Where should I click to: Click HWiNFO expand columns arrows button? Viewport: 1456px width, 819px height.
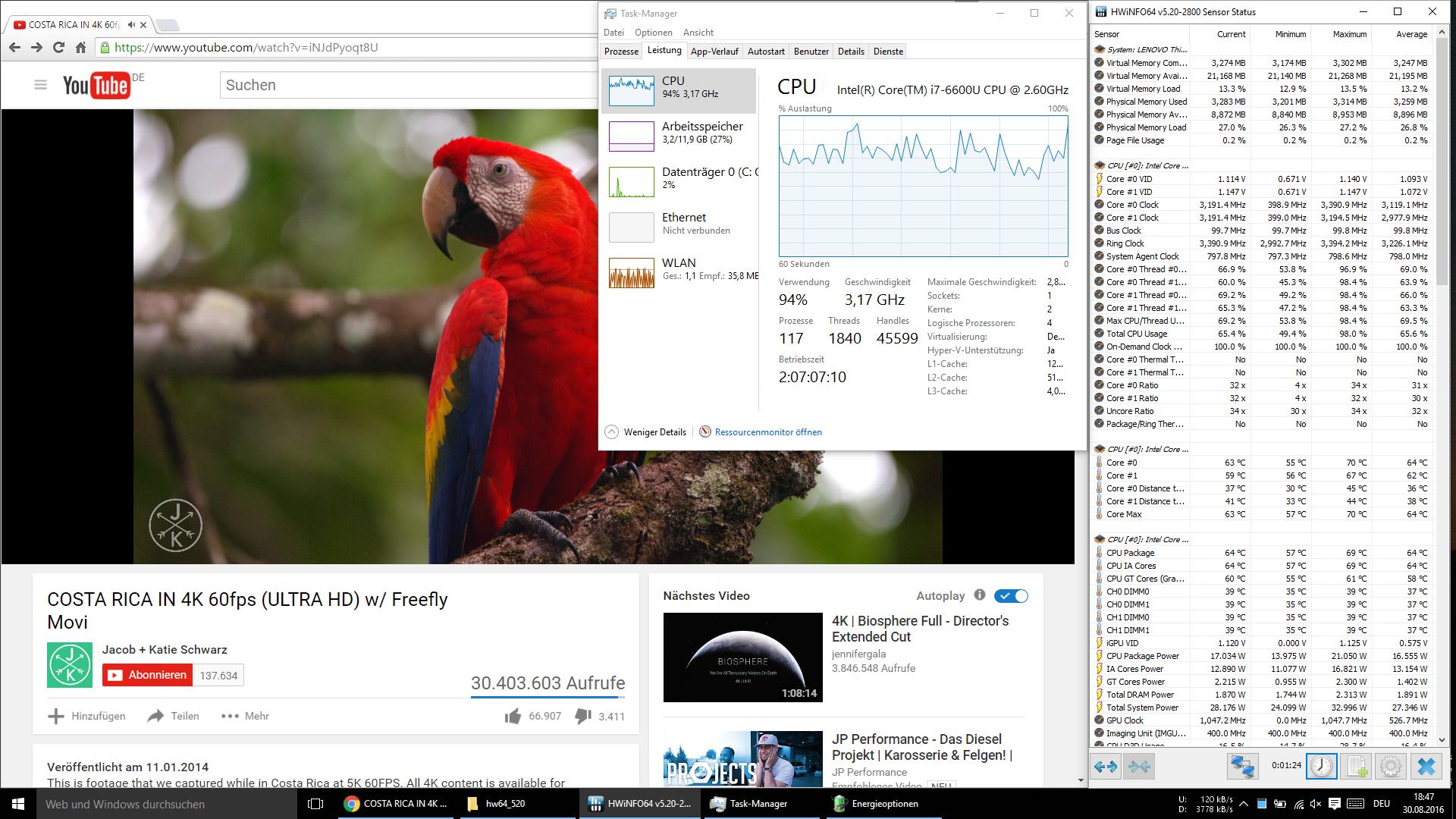coord(1106,767)
